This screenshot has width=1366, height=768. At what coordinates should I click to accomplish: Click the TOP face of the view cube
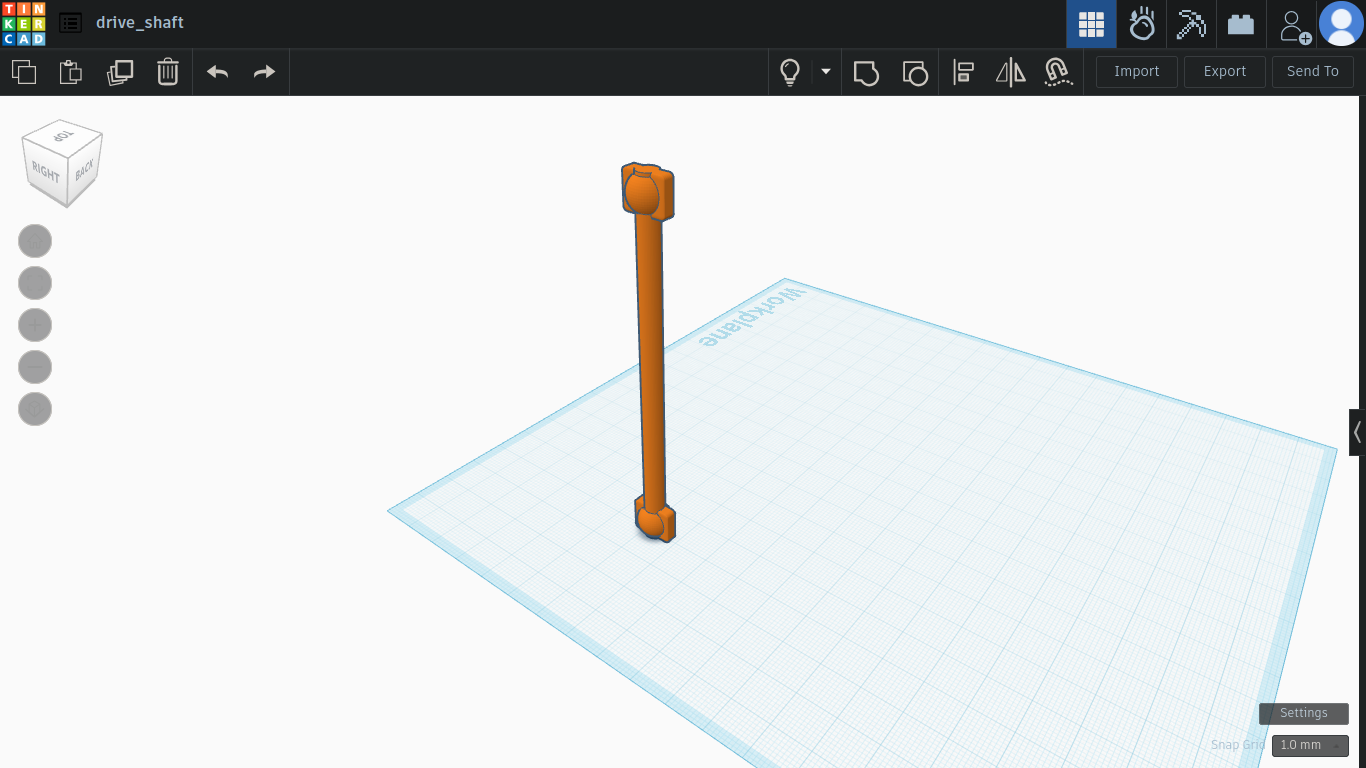(x=64, y=135)
